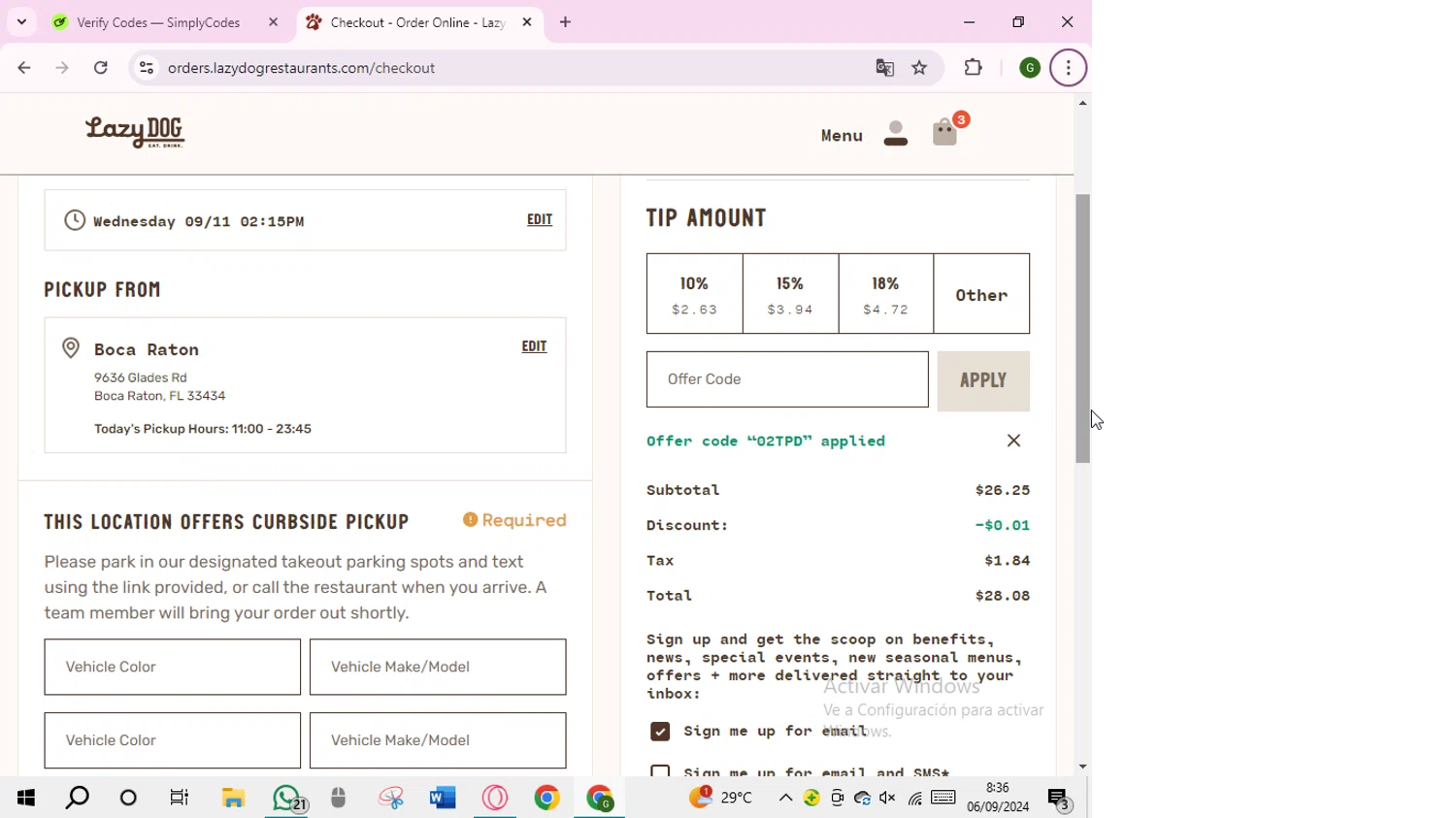Viewport: 1456px width, 818px height.
Task: Open the mouse app icon on taskbar
Action: [338, 798]
